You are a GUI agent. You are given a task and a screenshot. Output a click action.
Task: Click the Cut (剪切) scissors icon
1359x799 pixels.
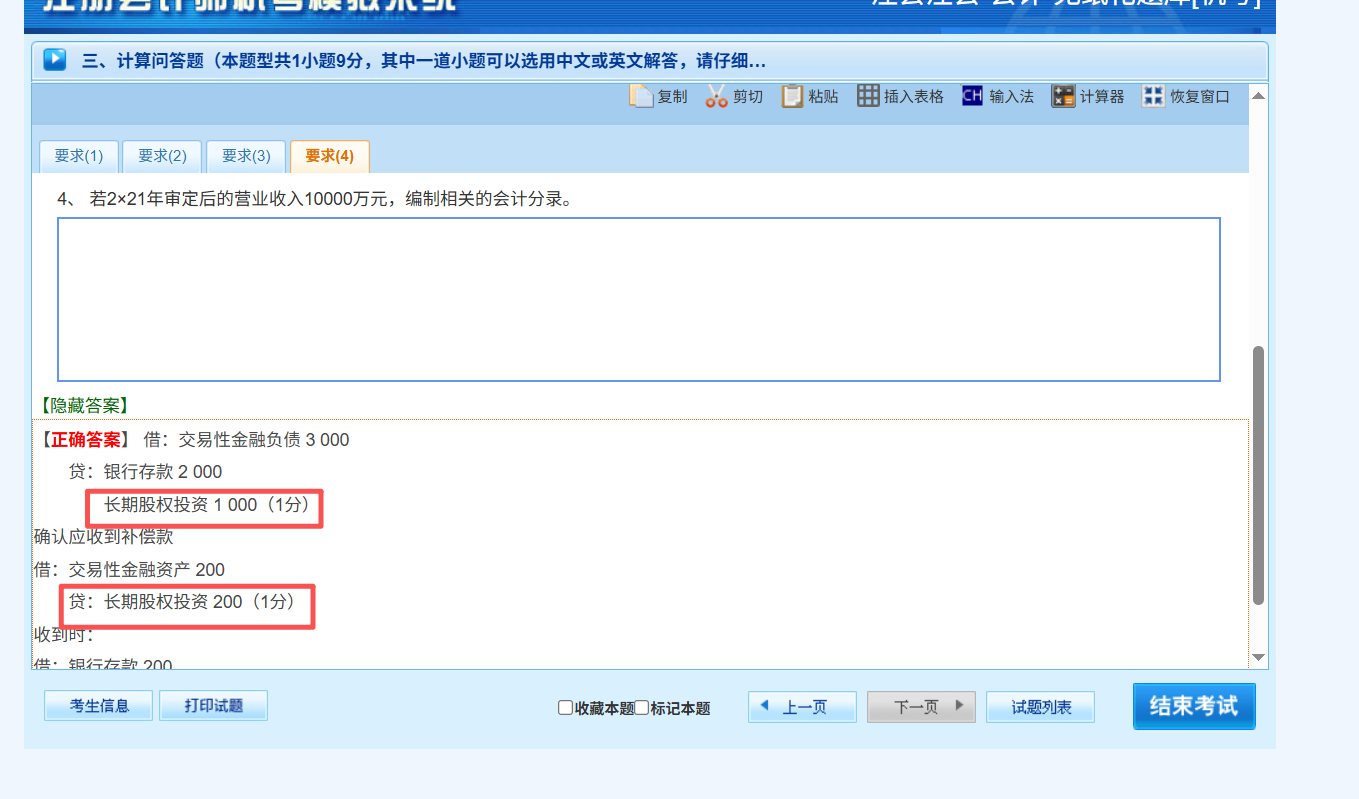(x=716, y=96)
